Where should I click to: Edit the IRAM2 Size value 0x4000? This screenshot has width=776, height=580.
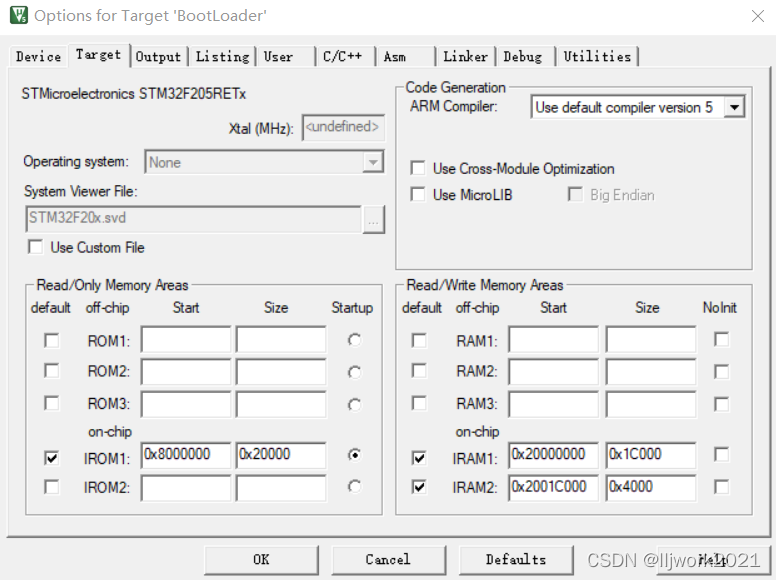pyautogui.click(x=651, y=488)
